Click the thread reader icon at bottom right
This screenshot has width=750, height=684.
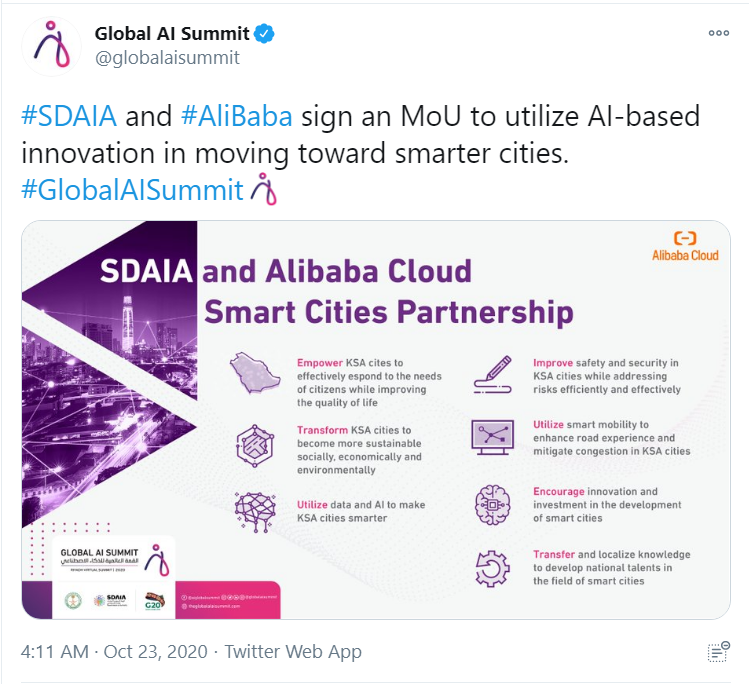tap(718, 652)
